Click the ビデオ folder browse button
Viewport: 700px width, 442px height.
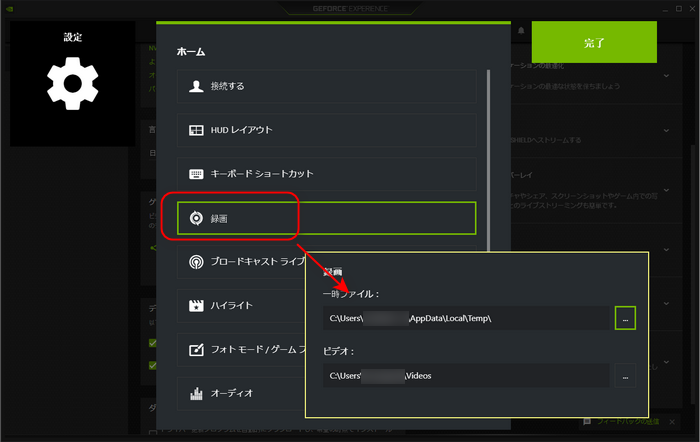coord(625,375)
